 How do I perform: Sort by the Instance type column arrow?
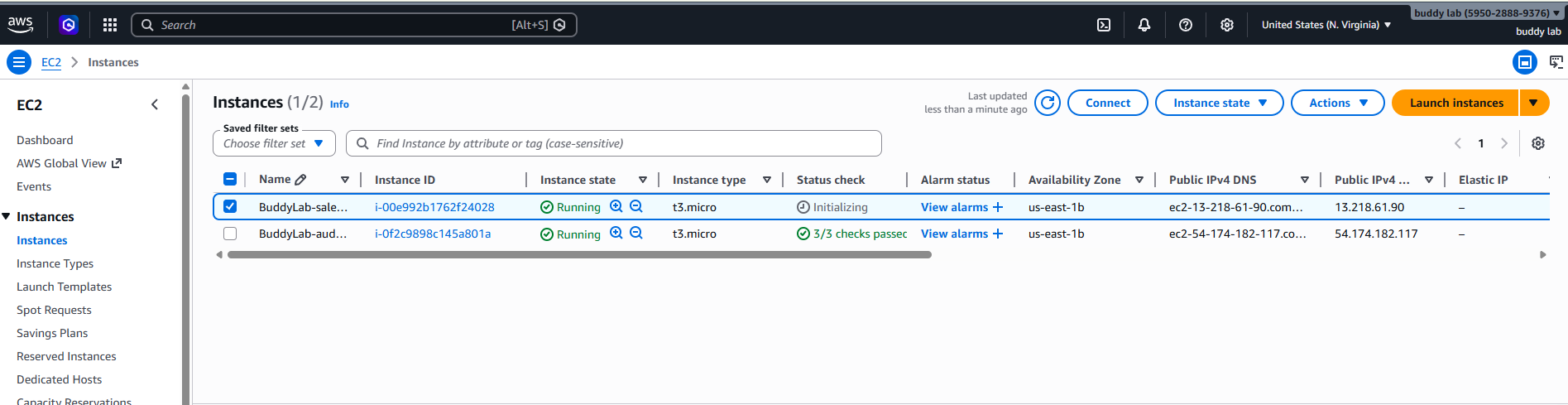click(x=767, y=180)
